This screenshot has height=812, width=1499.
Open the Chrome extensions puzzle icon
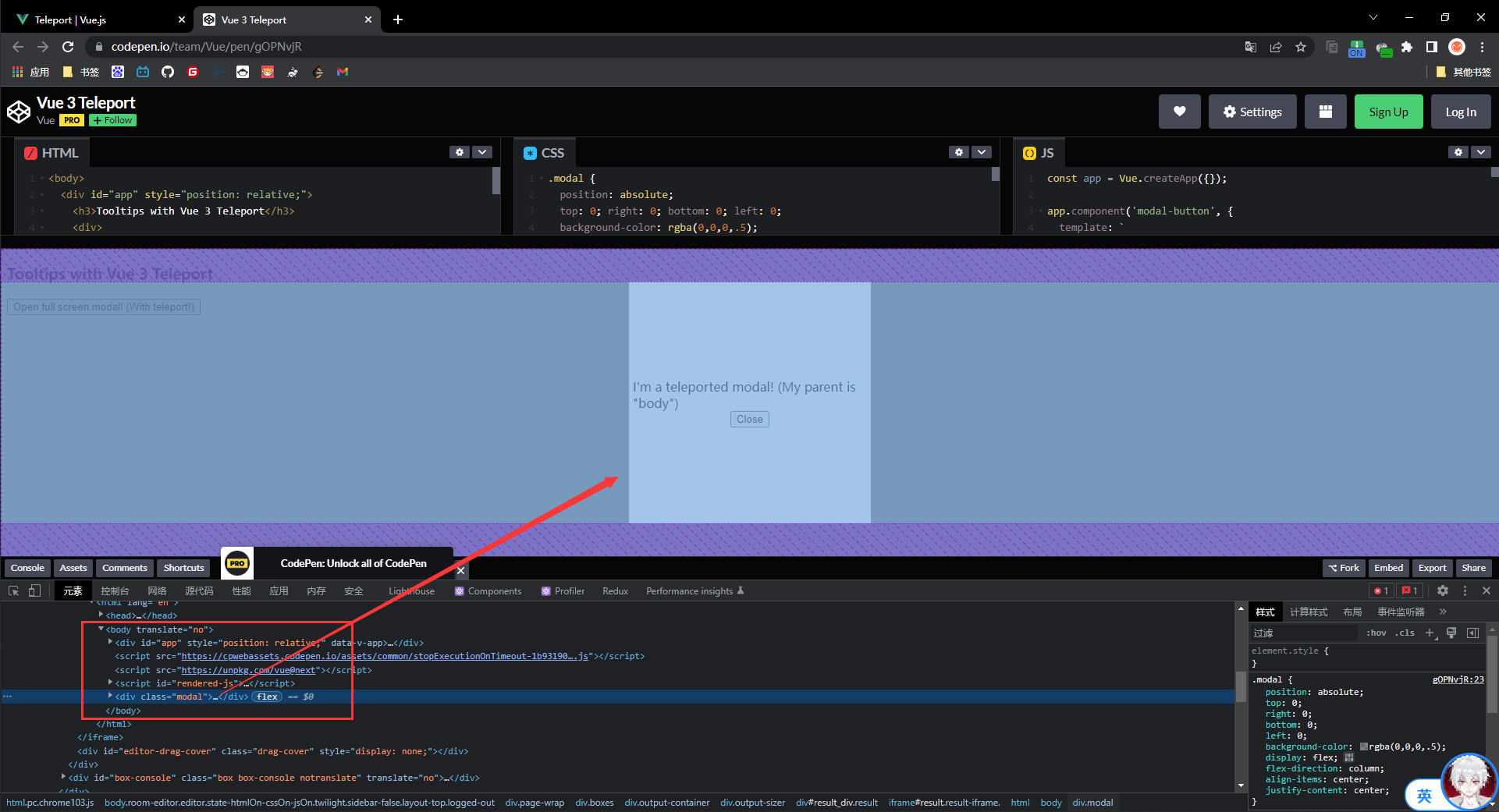[1407, 47]
